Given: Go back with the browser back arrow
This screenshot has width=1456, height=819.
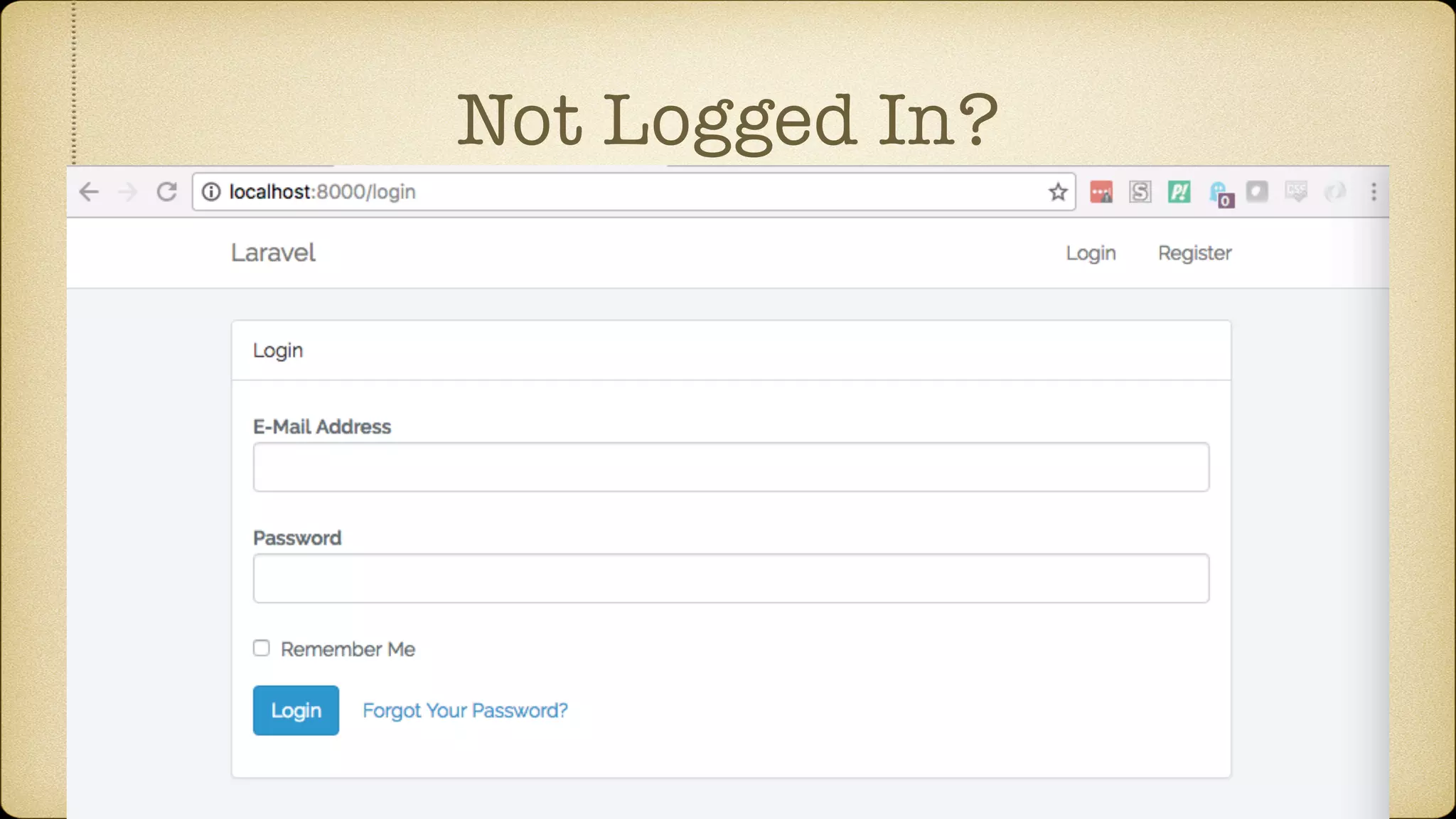Looking at the screenshot, I should tap(89, 192).
